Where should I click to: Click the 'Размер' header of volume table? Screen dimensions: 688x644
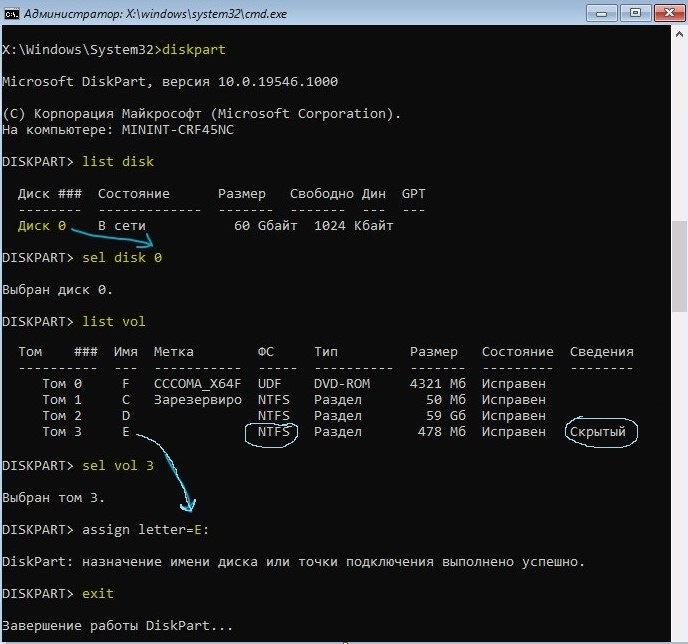(x=434, y=352)
